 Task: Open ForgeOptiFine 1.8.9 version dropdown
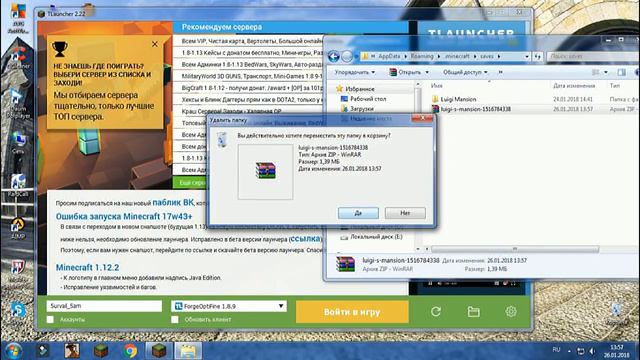(x=229, y=306)
